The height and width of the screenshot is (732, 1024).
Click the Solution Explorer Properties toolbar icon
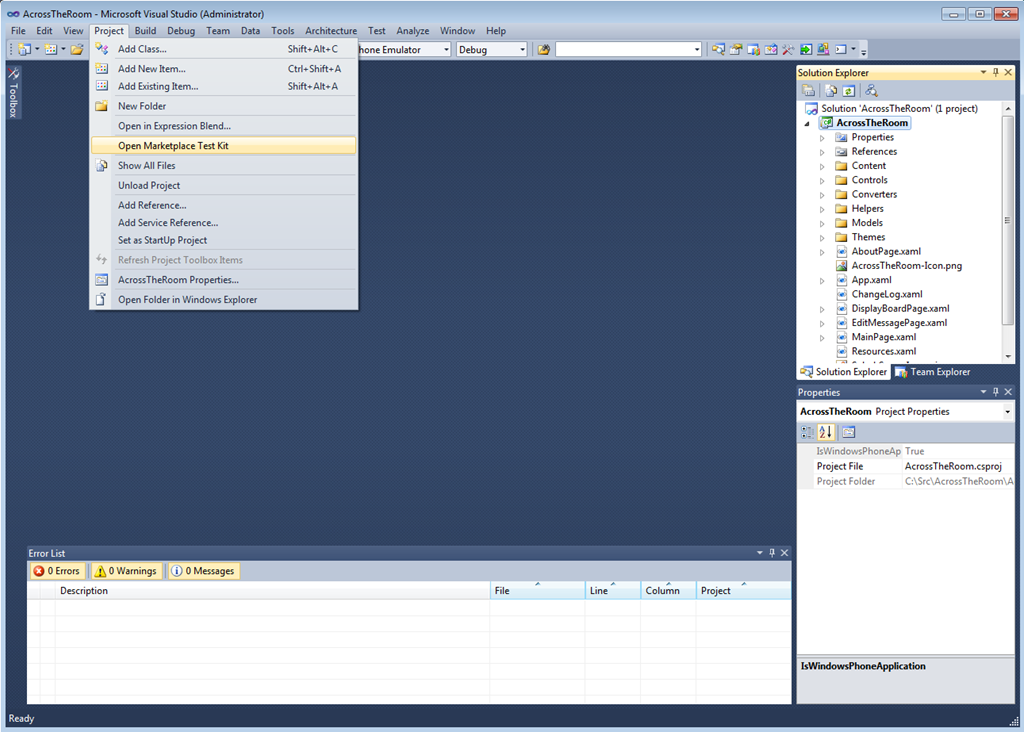[808, 91]
